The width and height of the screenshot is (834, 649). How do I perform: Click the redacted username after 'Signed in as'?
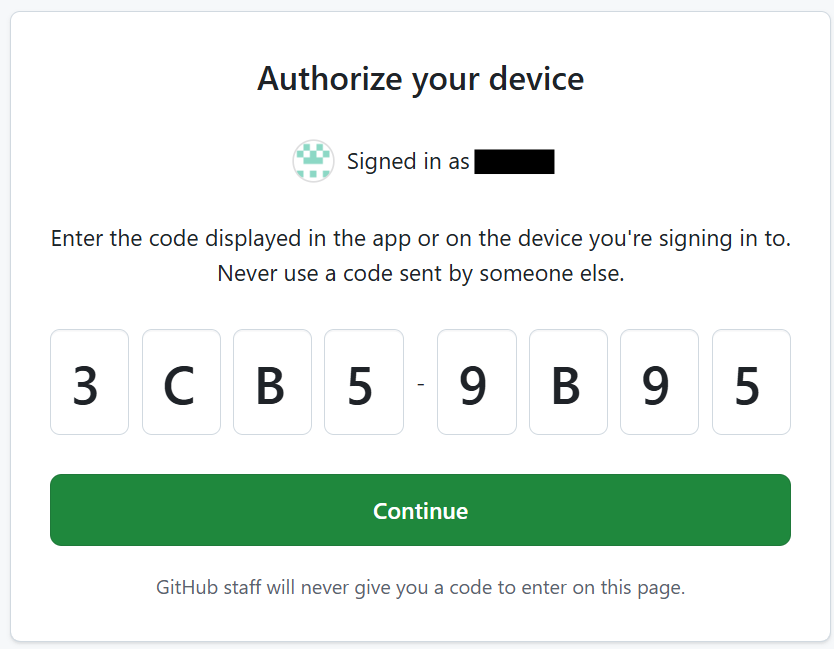coord(514,161)
